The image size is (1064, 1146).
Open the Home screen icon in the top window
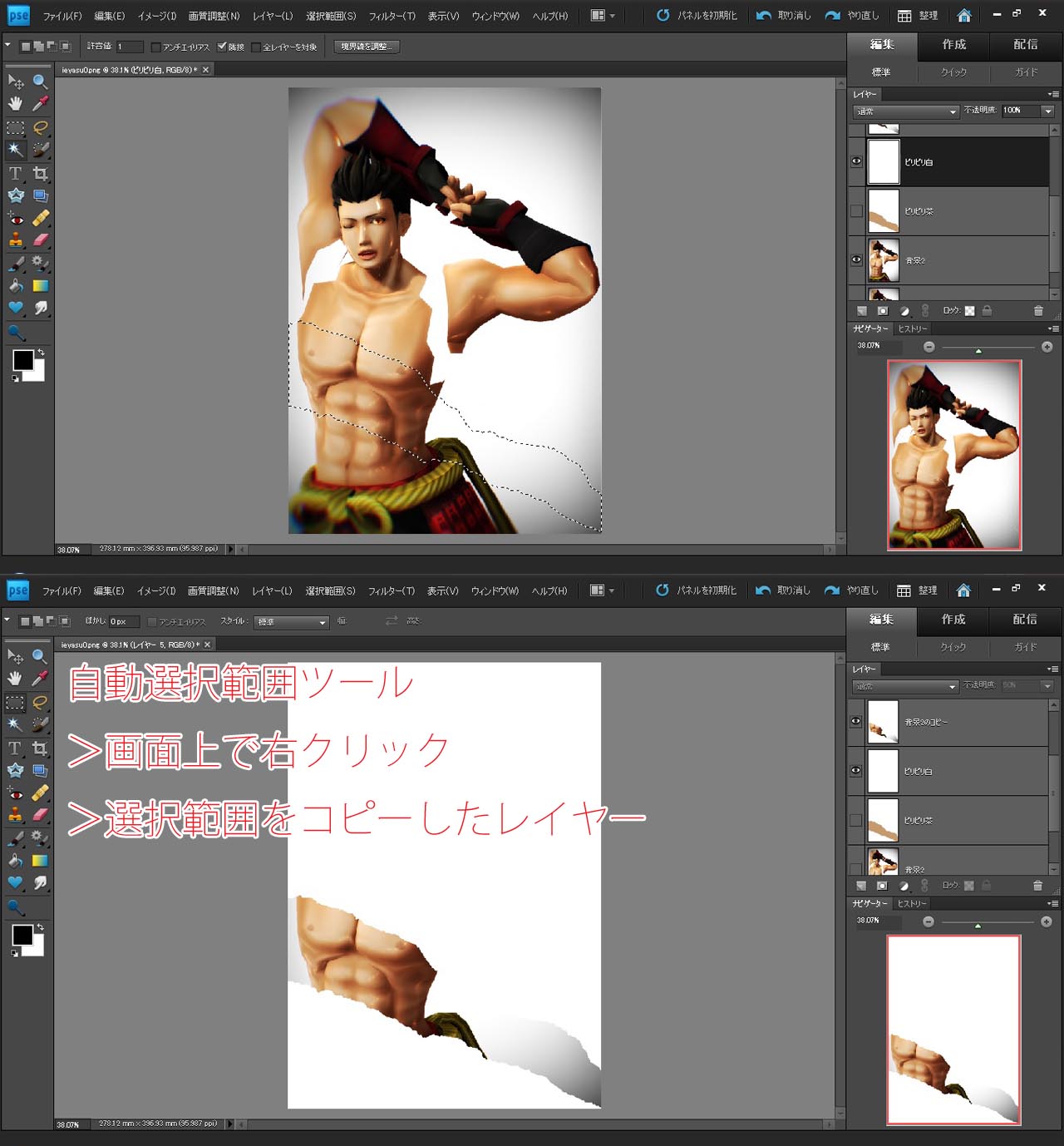pyautogui.click(x=964, y=16)
